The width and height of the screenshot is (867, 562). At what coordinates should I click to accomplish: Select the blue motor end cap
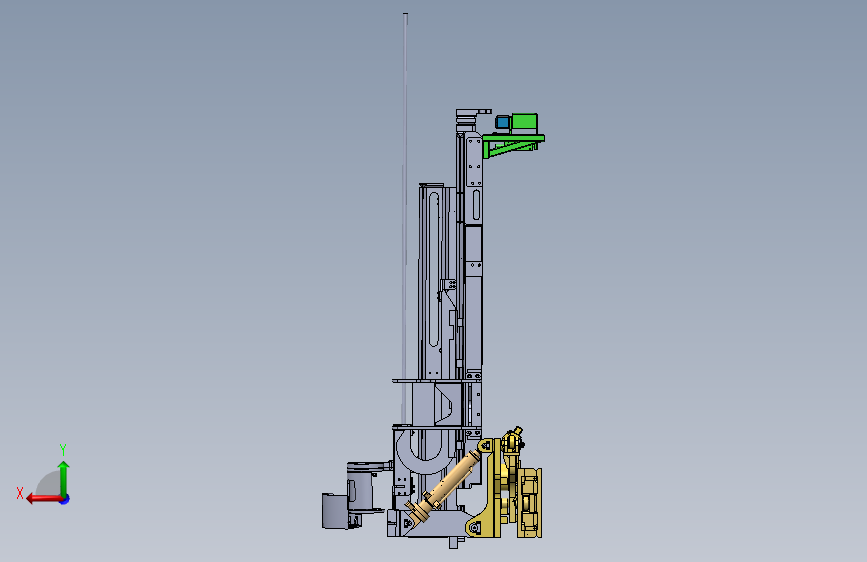(x=503, y=122)
